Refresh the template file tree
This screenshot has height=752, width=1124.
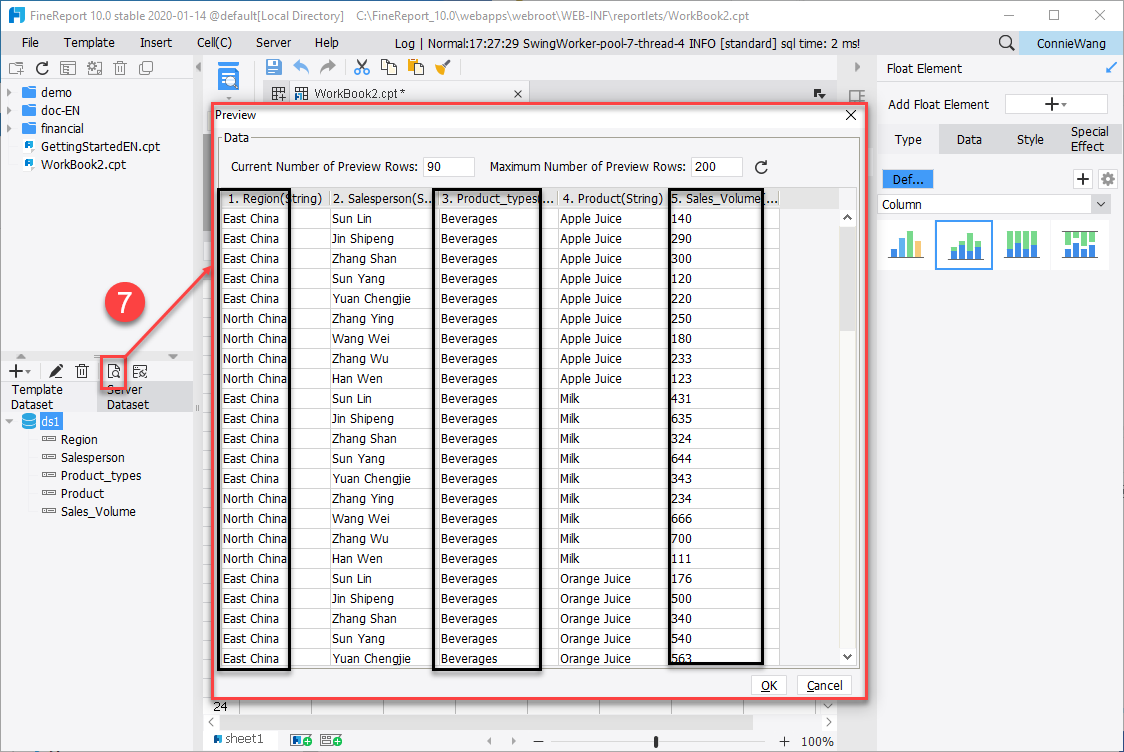(42, 68)
